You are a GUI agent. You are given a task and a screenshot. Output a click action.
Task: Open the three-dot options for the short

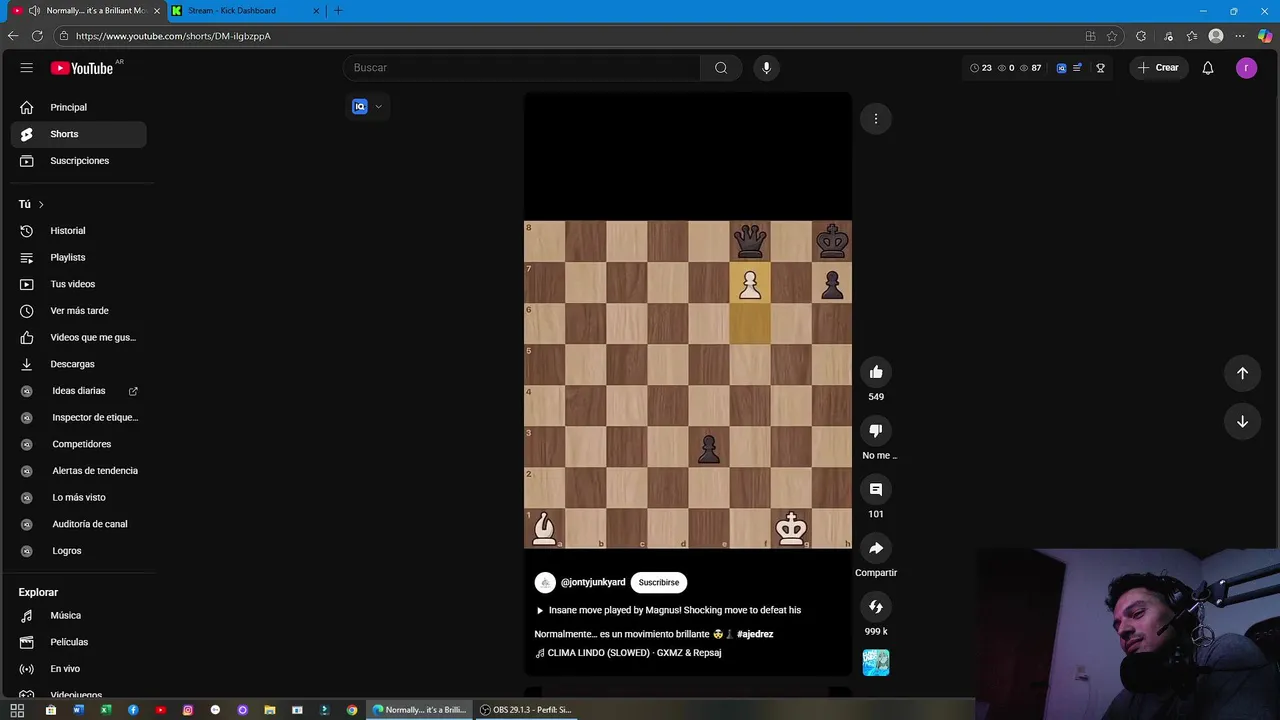(876, 119)
